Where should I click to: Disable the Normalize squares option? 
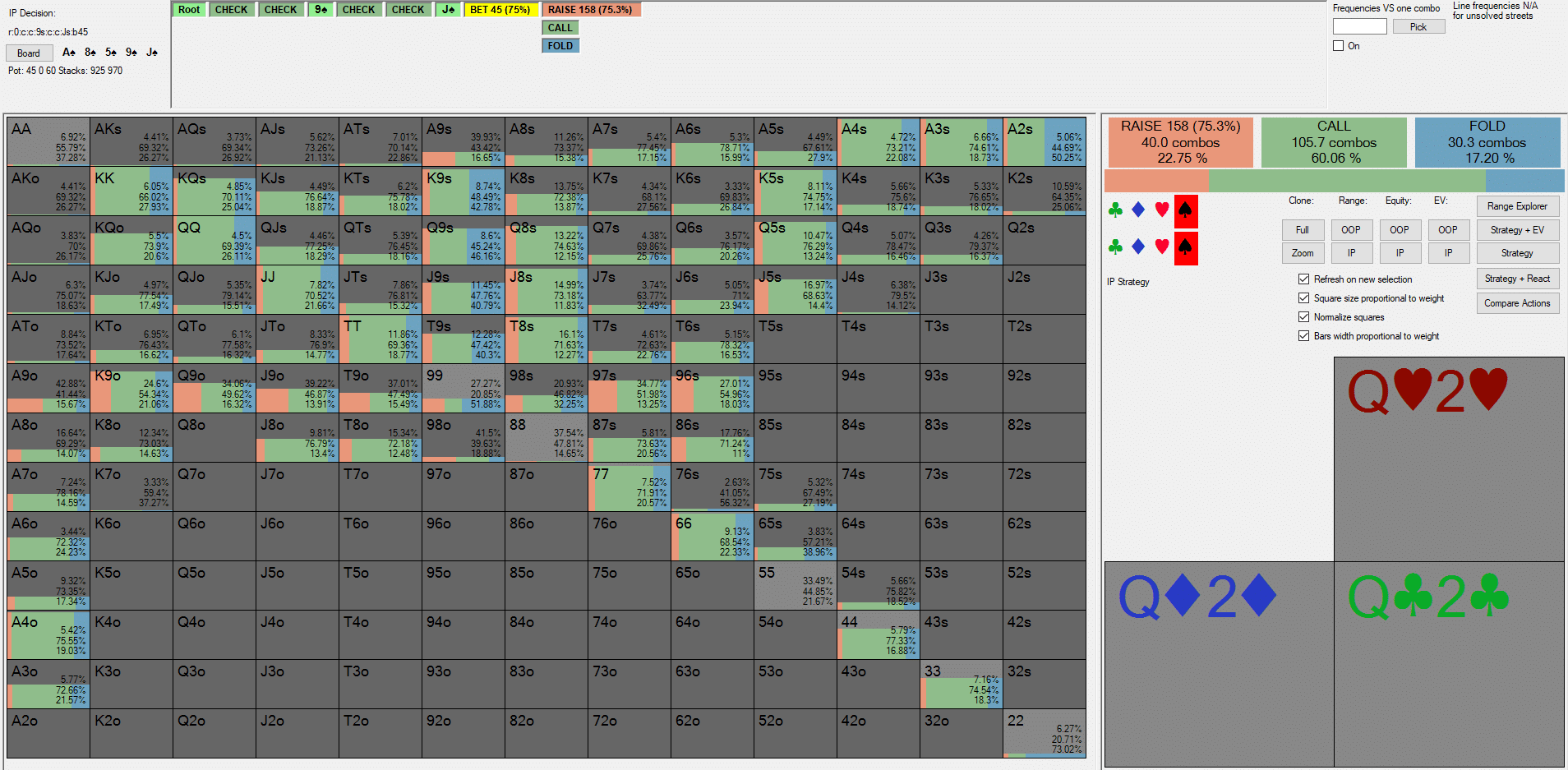point(1303,317)
